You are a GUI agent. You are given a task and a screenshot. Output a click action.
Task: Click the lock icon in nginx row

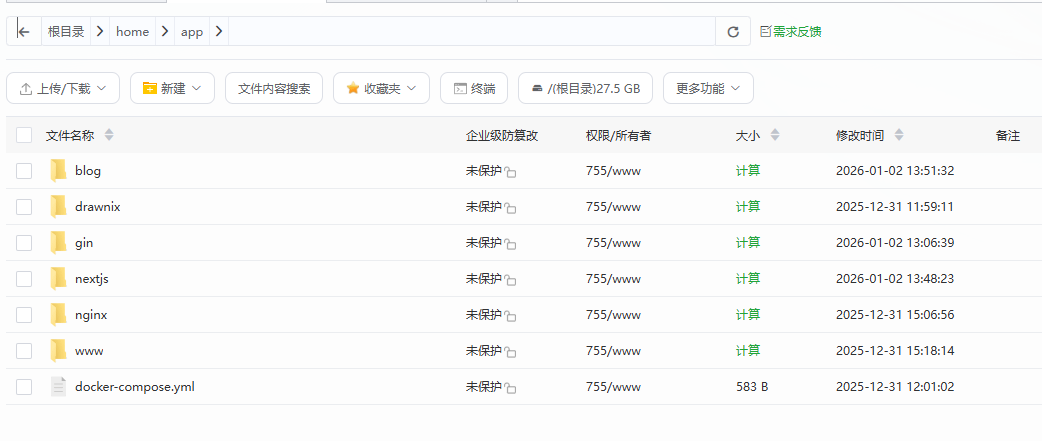pyautogui.click(x=510, y=317)
